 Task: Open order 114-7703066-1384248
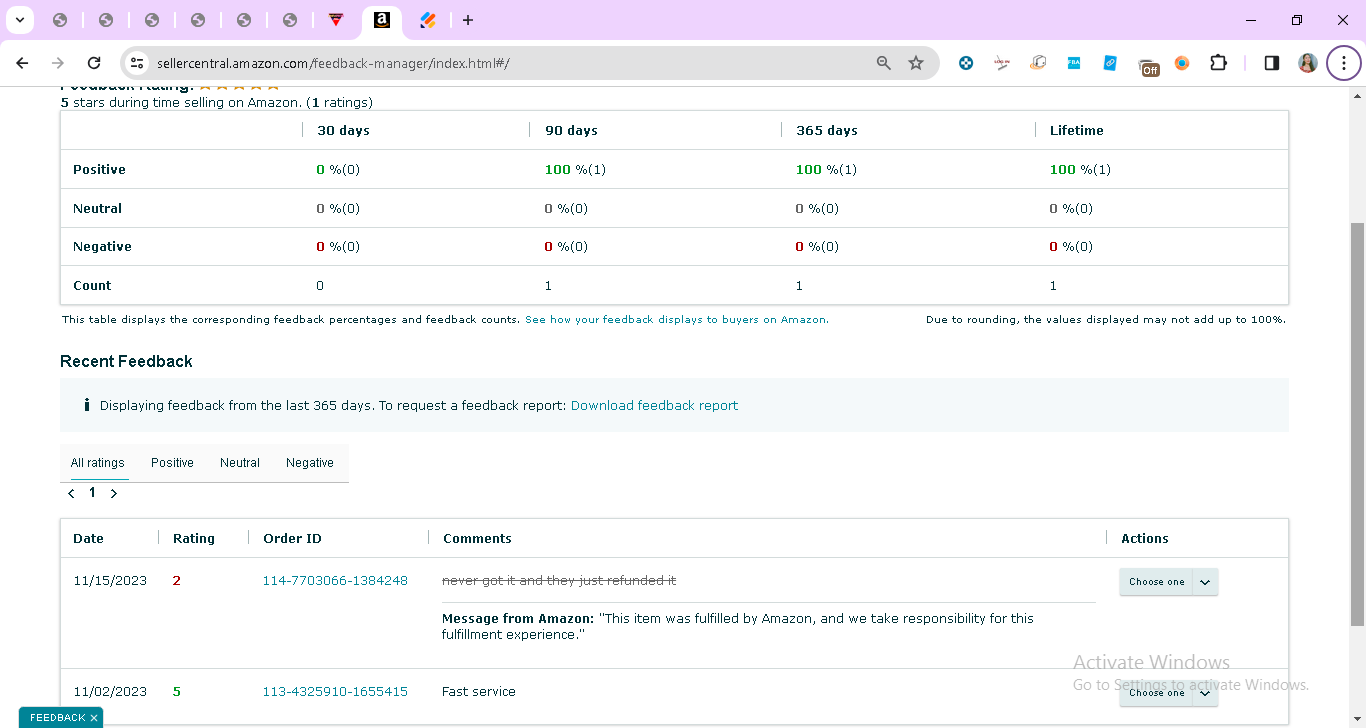pyautogui.click(x=335, y=581)
